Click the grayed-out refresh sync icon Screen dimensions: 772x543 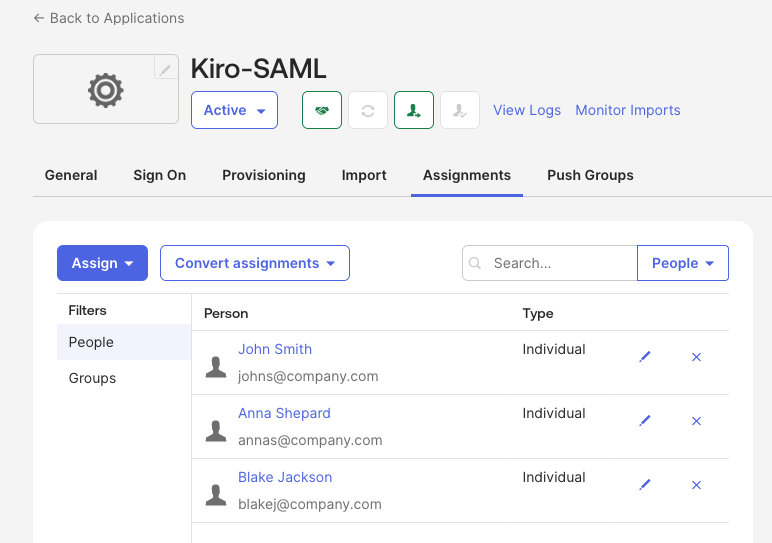point(368,111)
